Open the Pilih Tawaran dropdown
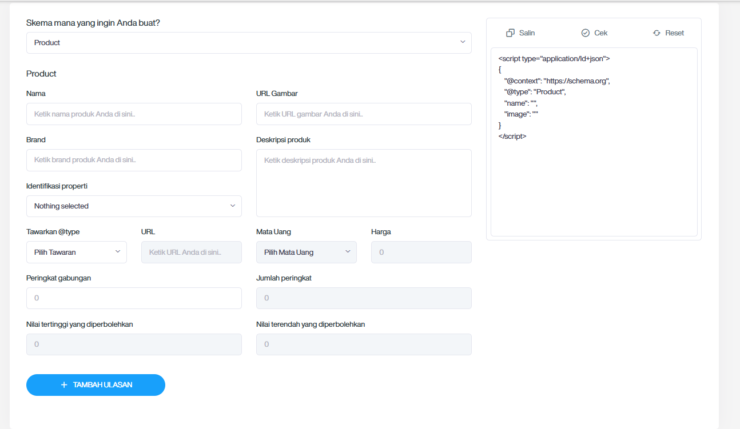 (76, 252)
